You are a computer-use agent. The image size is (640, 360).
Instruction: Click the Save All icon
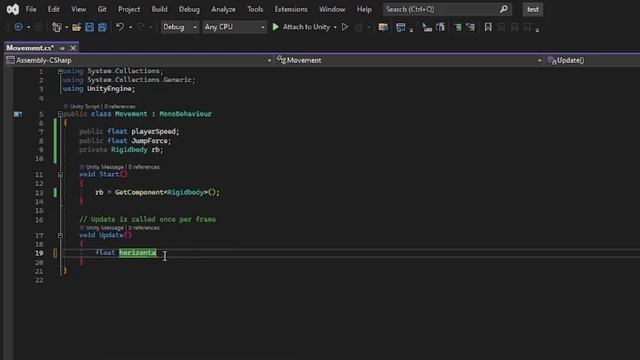click(x=102, y=27)
